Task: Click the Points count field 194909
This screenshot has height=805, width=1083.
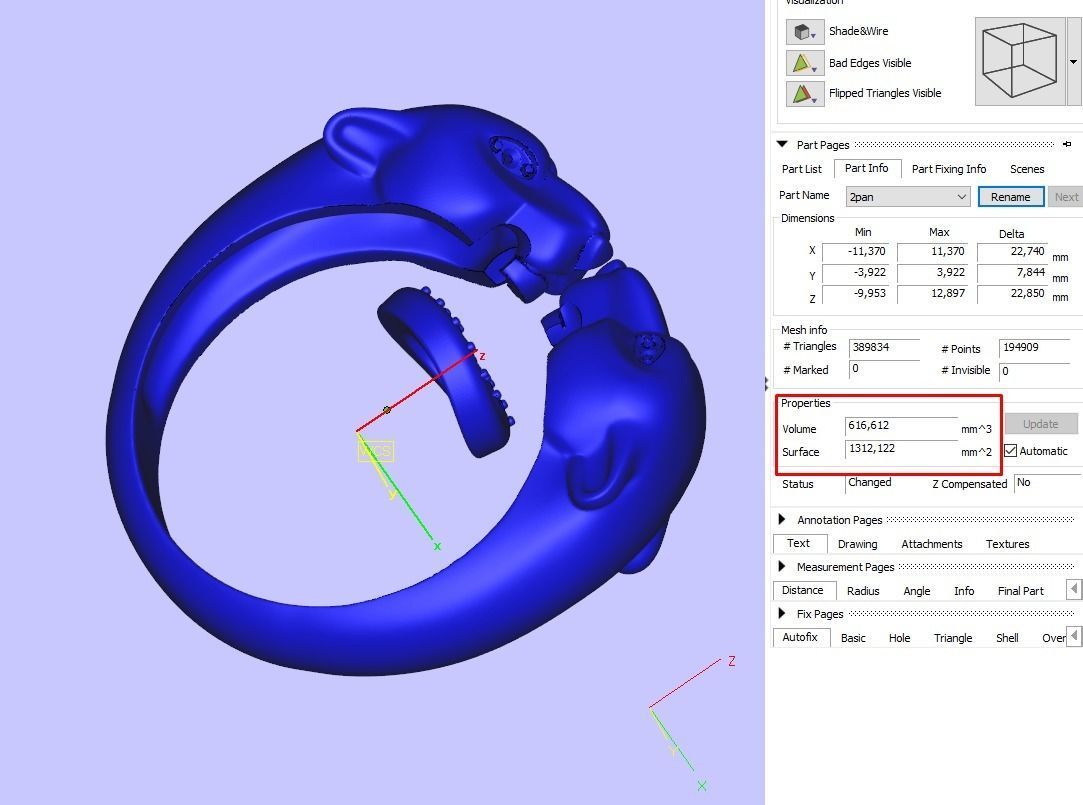Action: pyautogui.click(x=1035, y=348)
